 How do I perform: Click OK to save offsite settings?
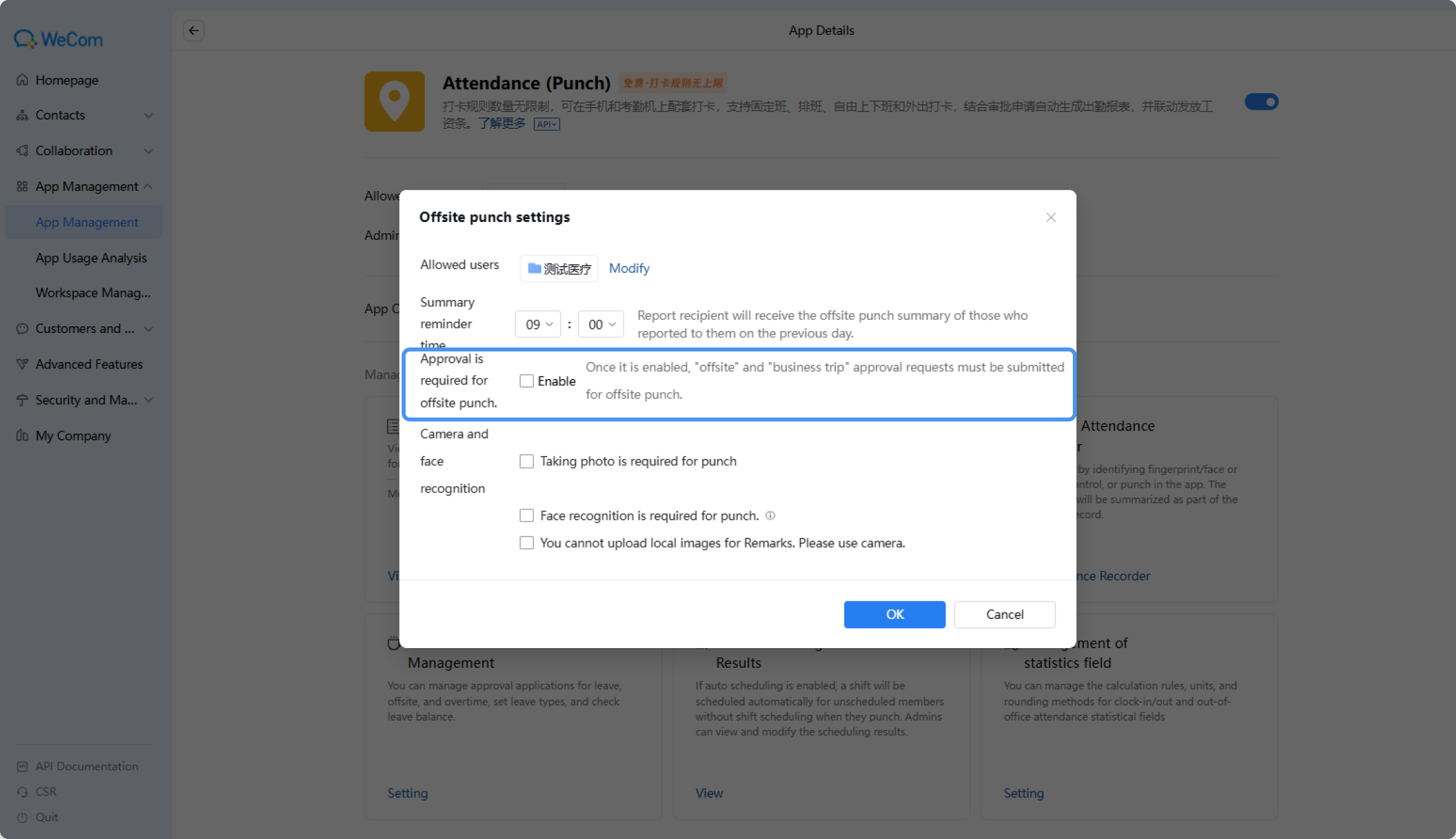894,614
